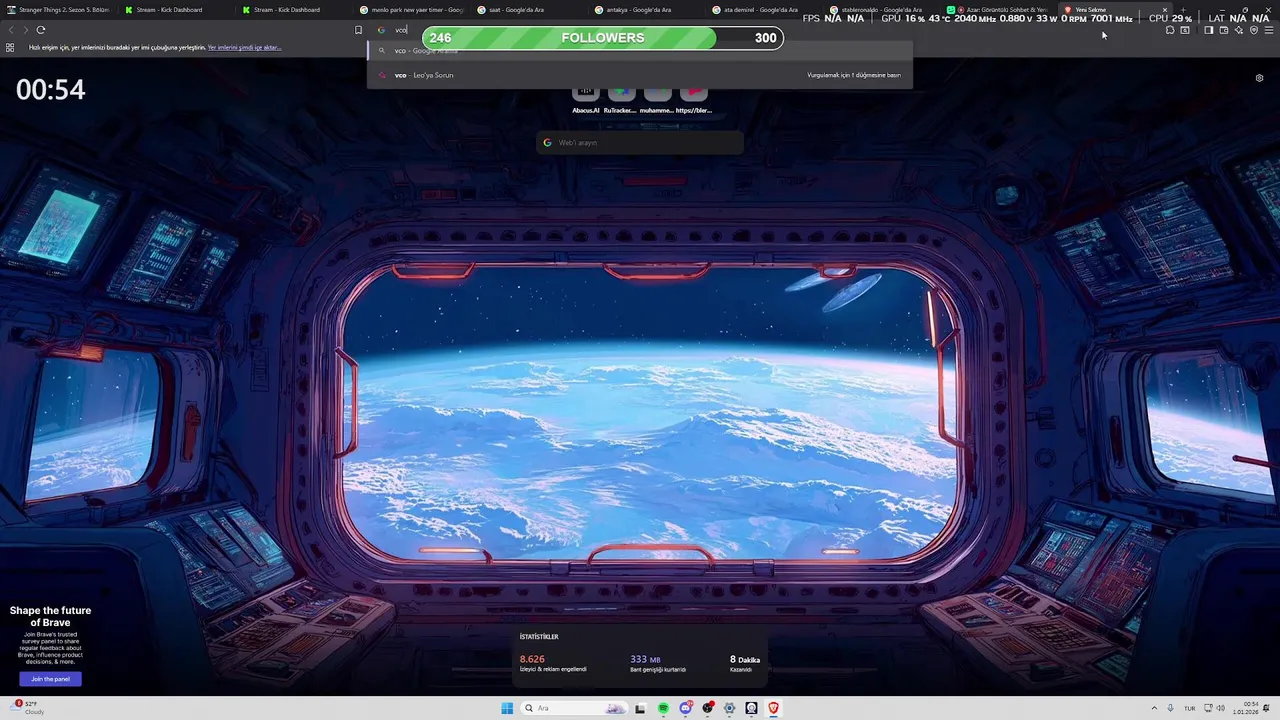Switch to saat - Google'da Ara tab
The height and width of the screenshot is (720, 1280).
click(x=528, y=10)
